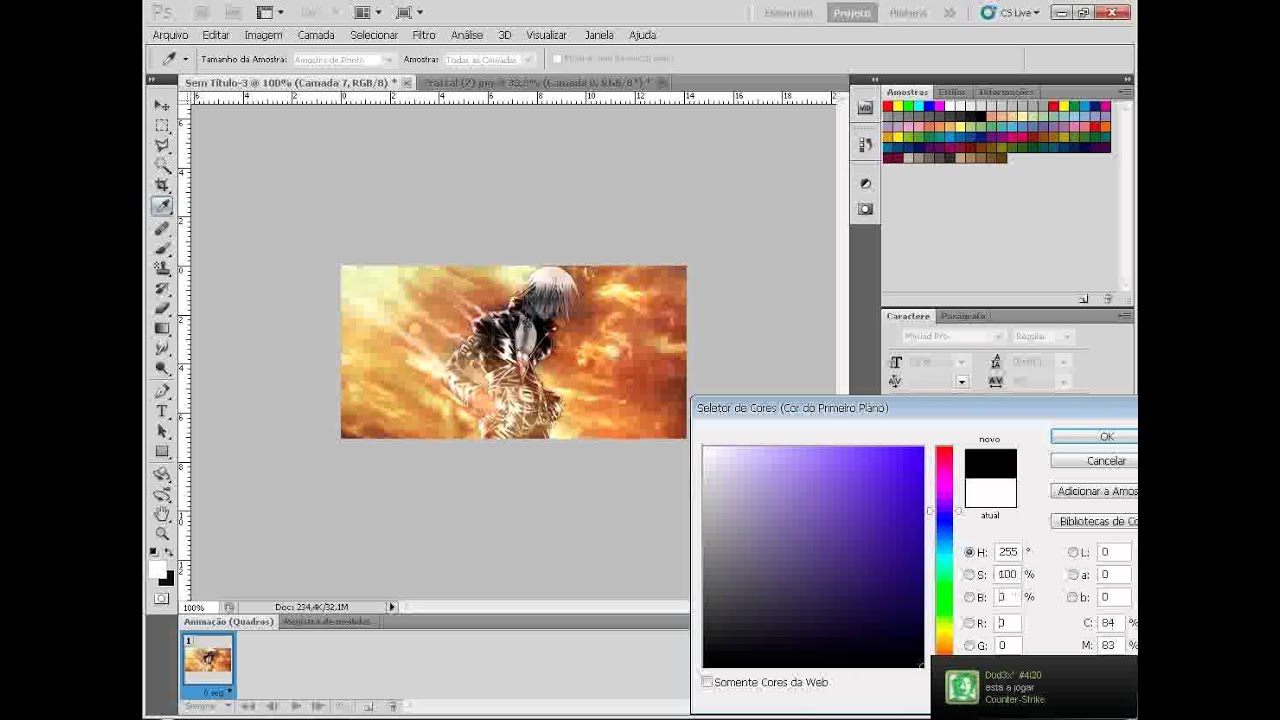
Task: Open the Arquivo menu
Action: pos(170,35)
